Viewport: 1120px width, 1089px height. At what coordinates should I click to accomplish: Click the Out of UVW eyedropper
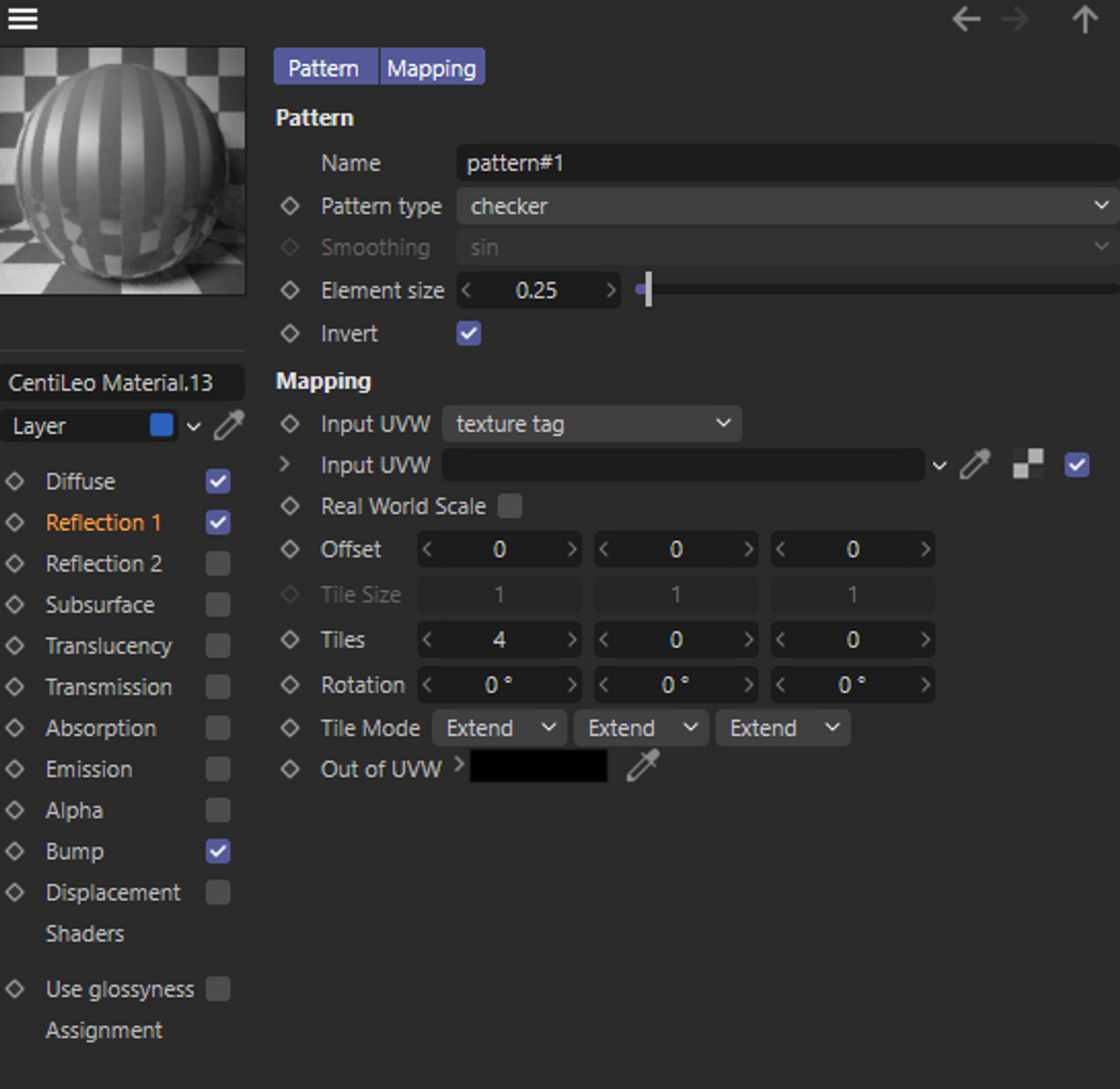643,766
